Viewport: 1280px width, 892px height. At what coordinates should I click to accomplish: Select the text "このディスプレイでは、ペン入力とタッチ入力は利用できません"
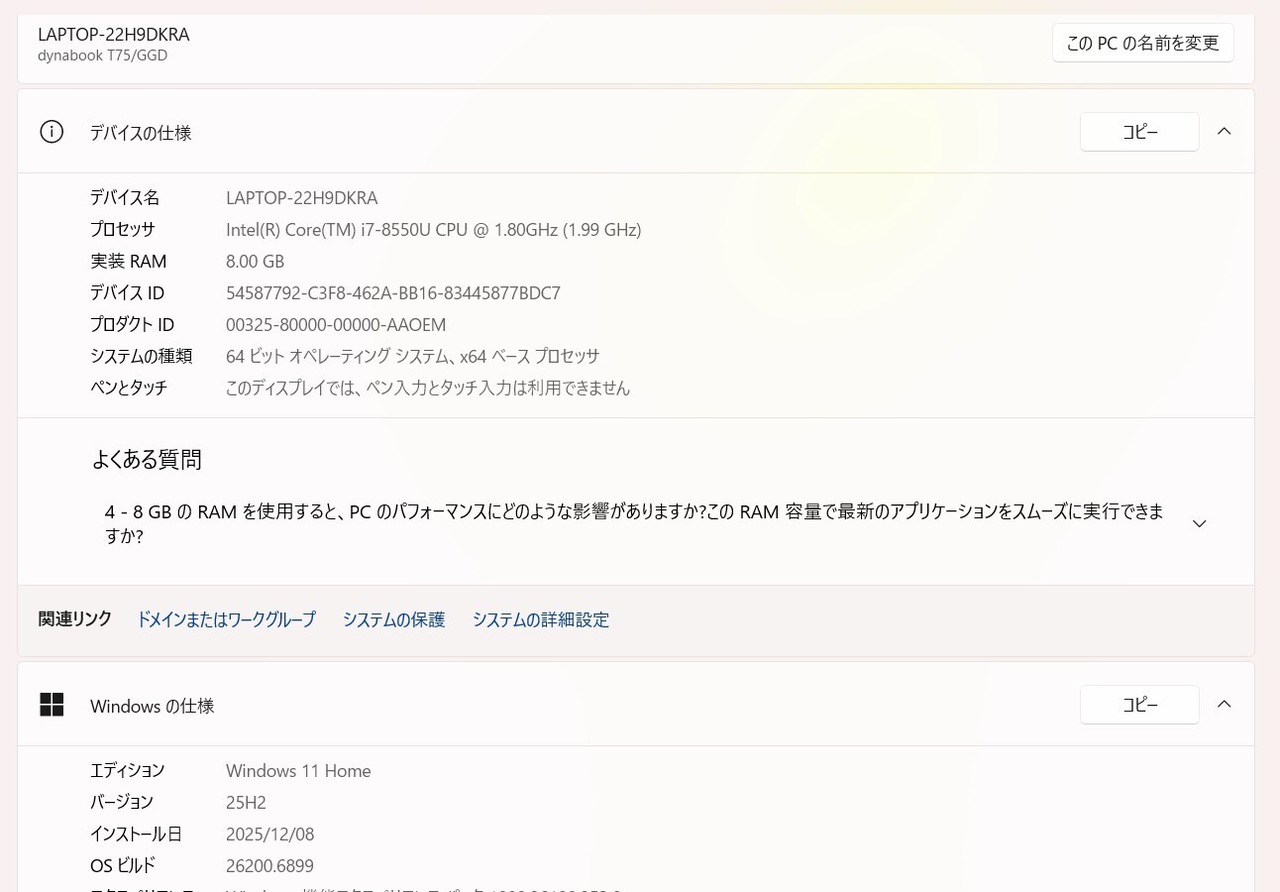click(x=428, y=388)
